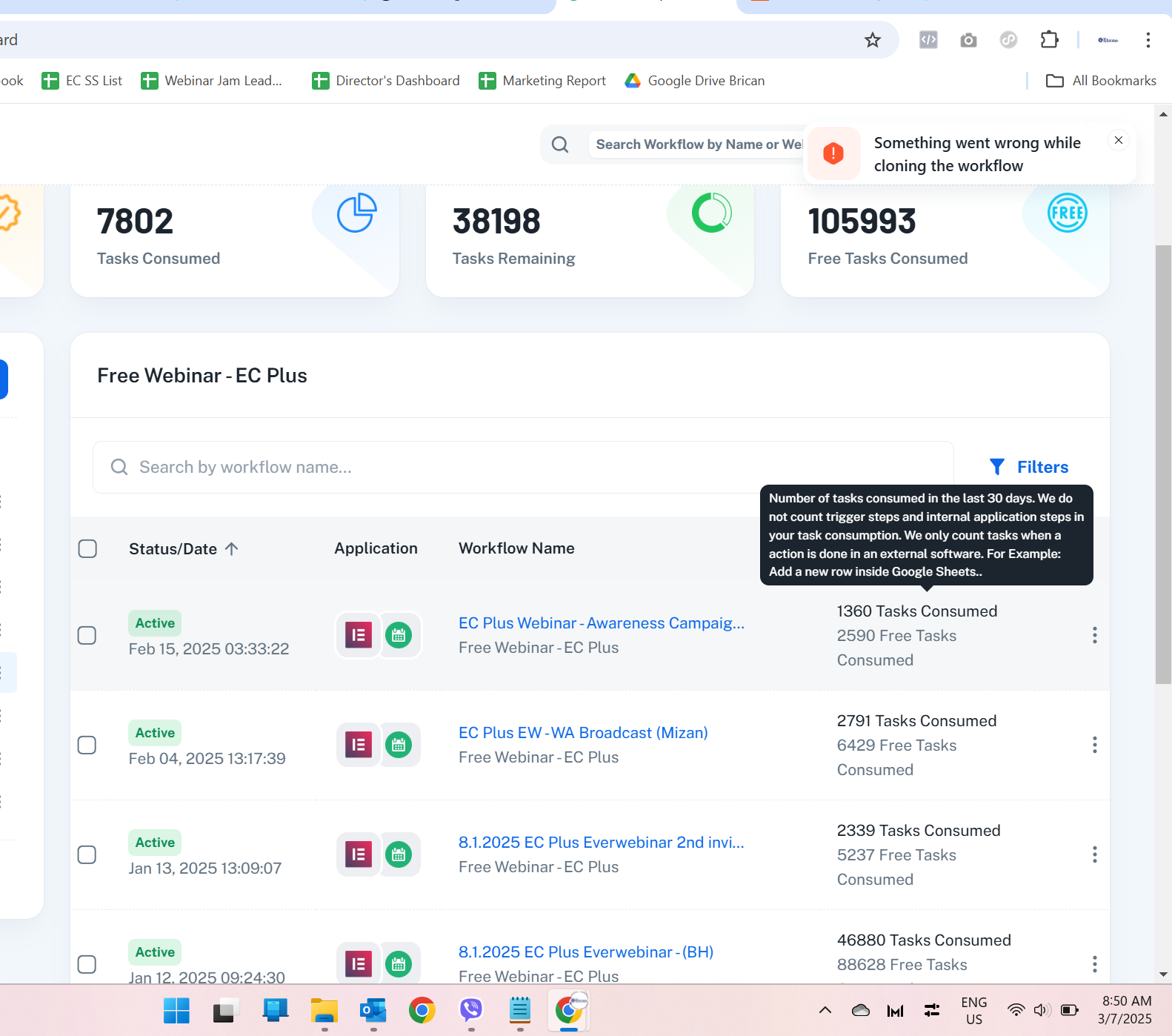Open 8.1.2025 EC Plus Everwebinar 2nd invite
The image size is (1172, 1036).
point(602,843)
